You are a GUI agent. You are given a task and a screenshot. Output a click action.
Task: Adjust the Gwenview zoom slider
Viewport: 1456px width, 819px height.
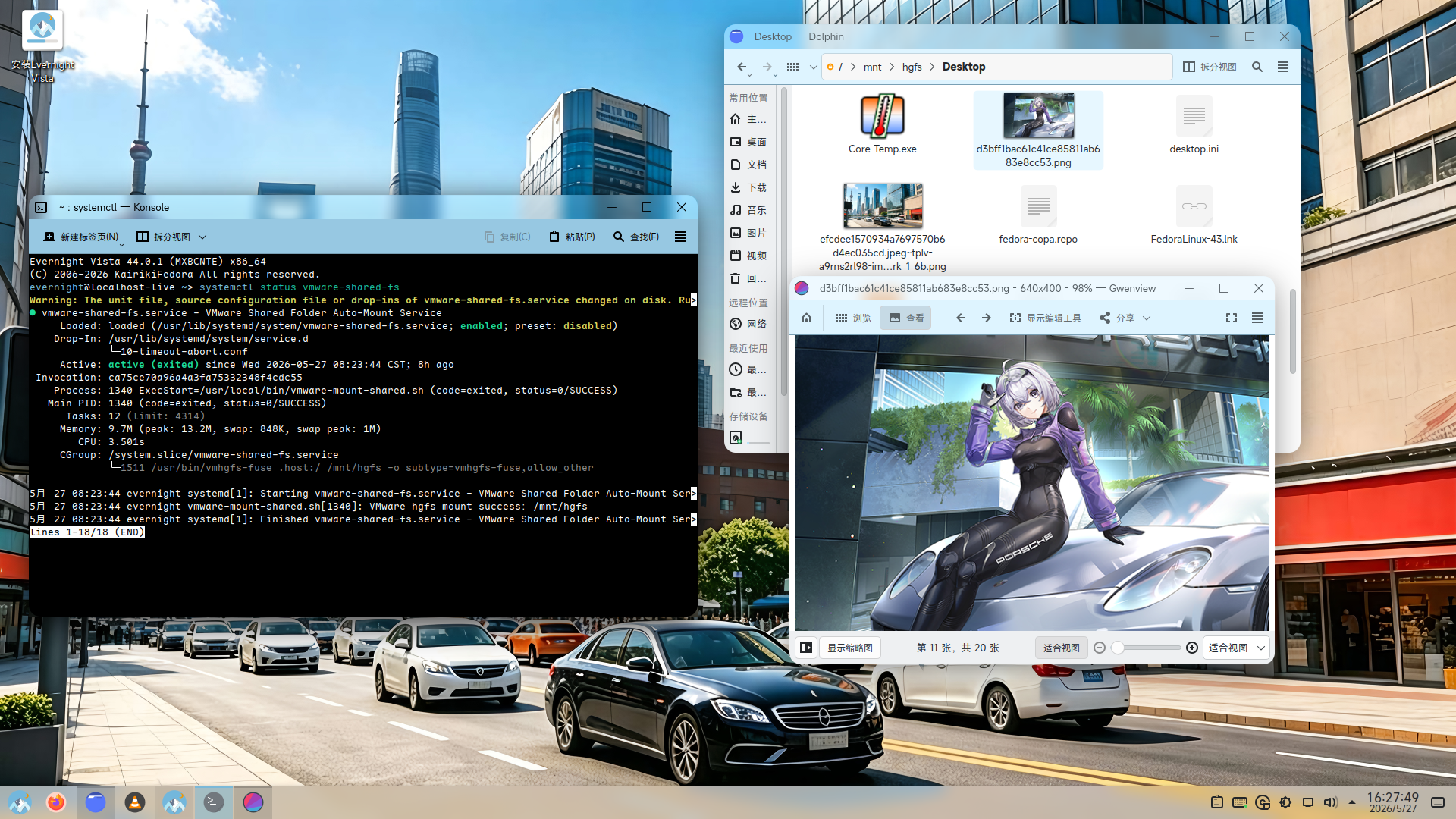[1146, 648]
